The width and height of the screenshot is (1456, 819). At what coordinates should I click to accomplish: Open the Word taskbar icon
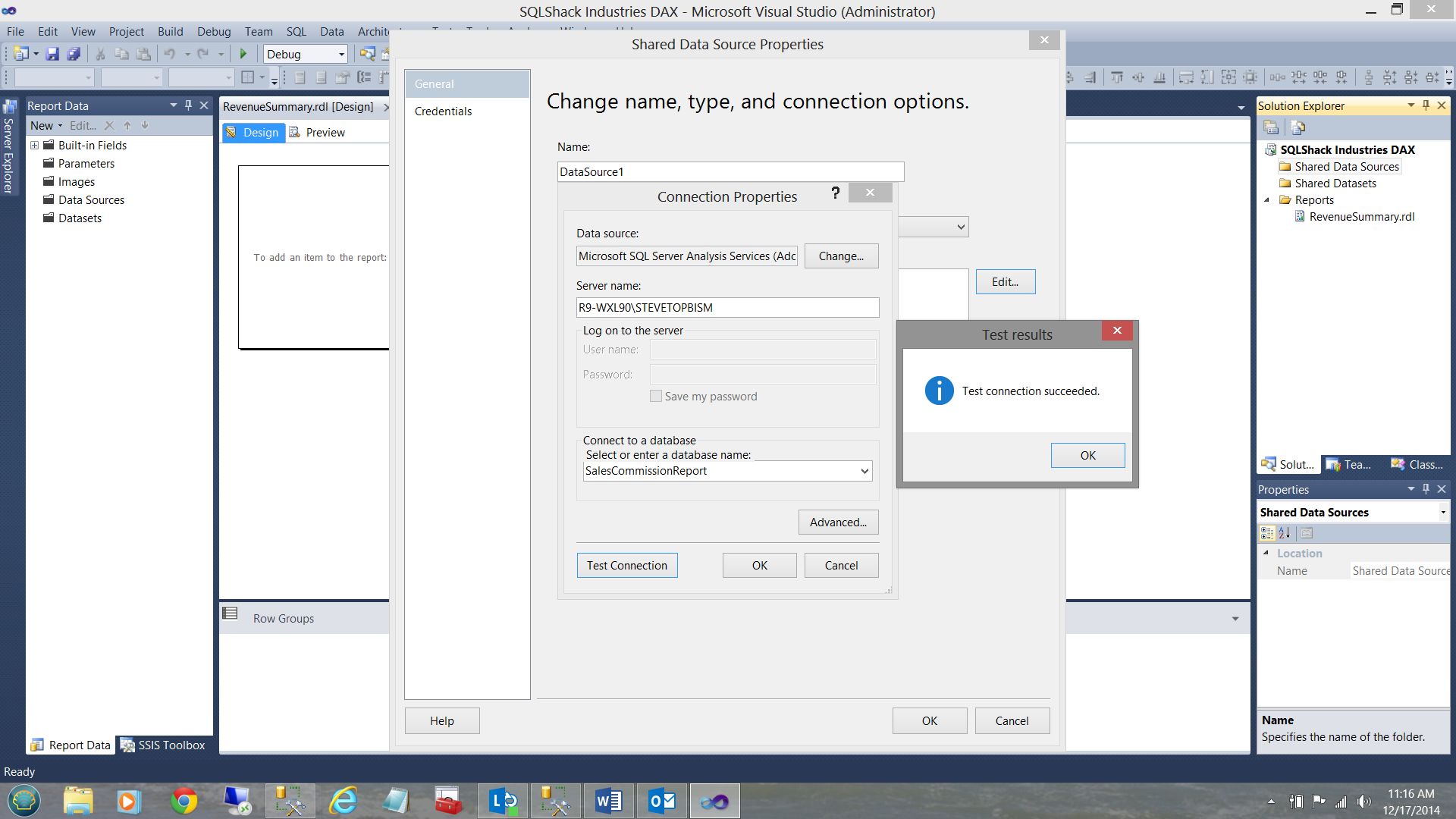608,801
